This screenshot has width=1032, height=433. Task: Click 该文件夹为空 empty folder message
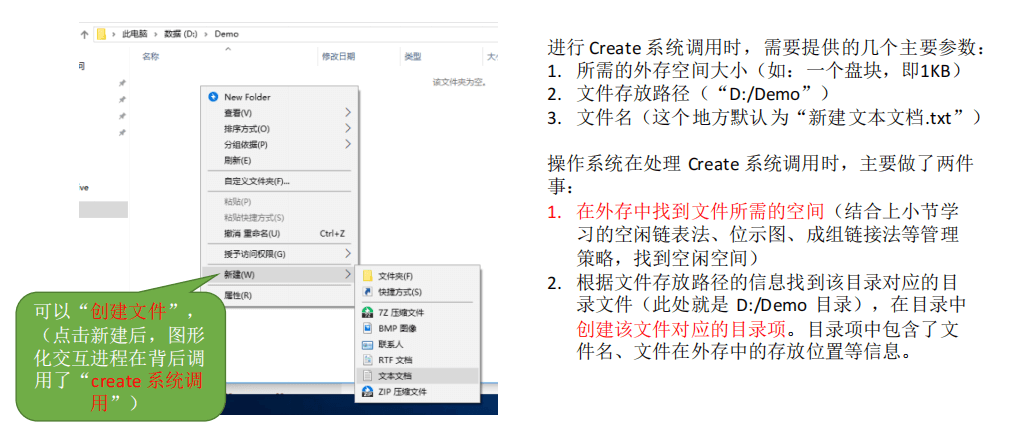458,82
